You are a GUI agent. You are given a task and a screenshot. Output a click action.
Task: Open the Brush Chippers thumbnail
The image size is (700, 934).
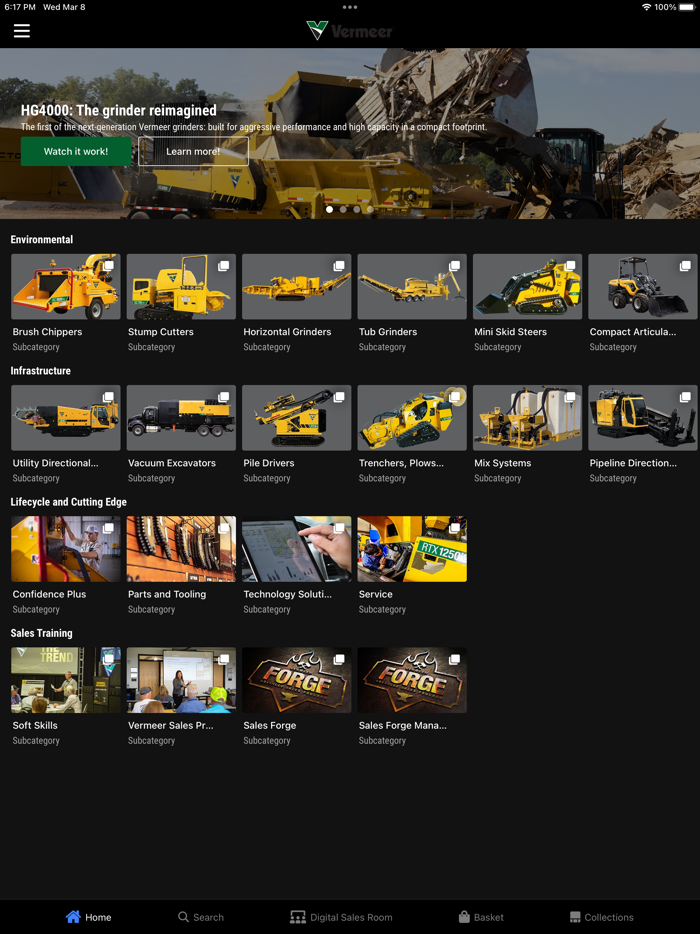(66, 287)
